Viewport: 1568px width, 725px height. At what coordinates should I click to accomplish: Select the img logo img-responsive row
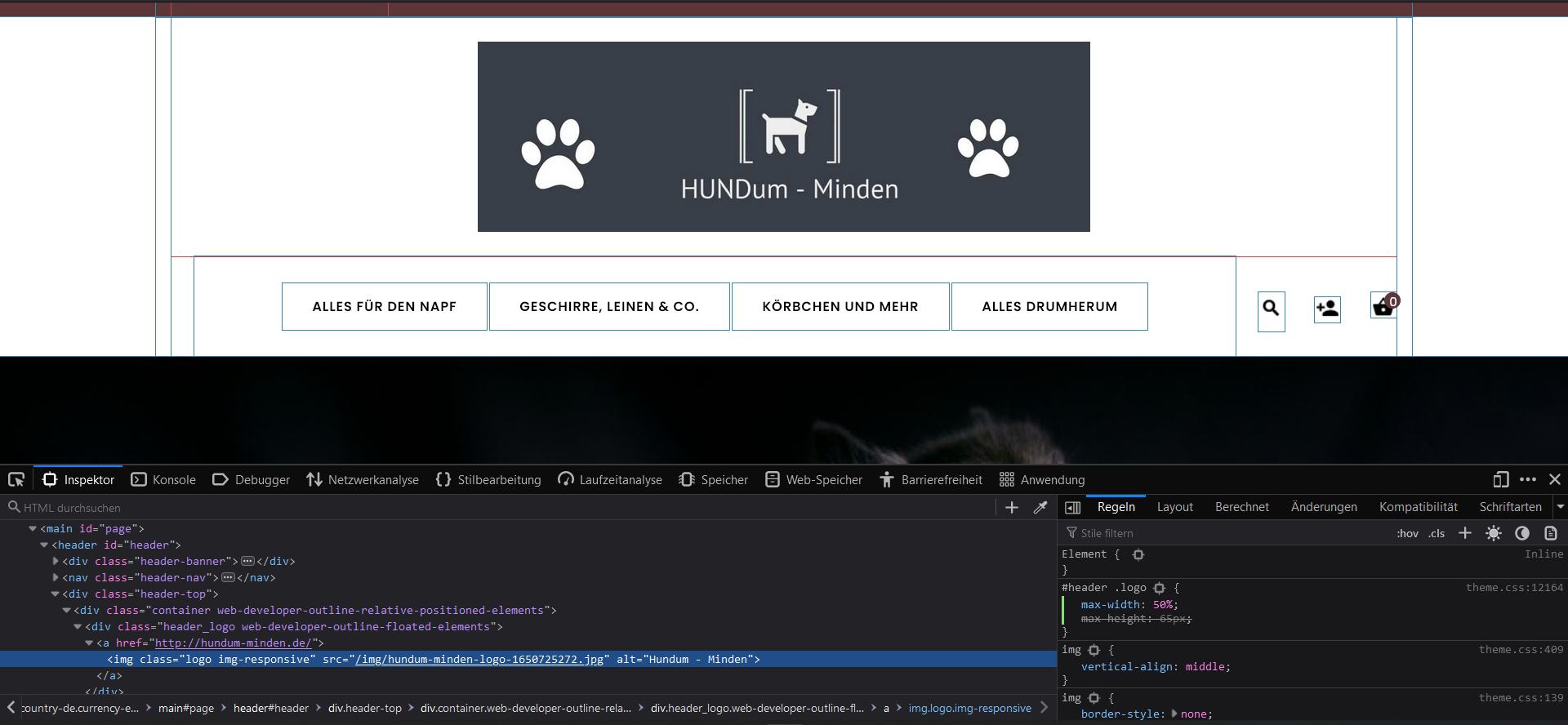(528, 659)
